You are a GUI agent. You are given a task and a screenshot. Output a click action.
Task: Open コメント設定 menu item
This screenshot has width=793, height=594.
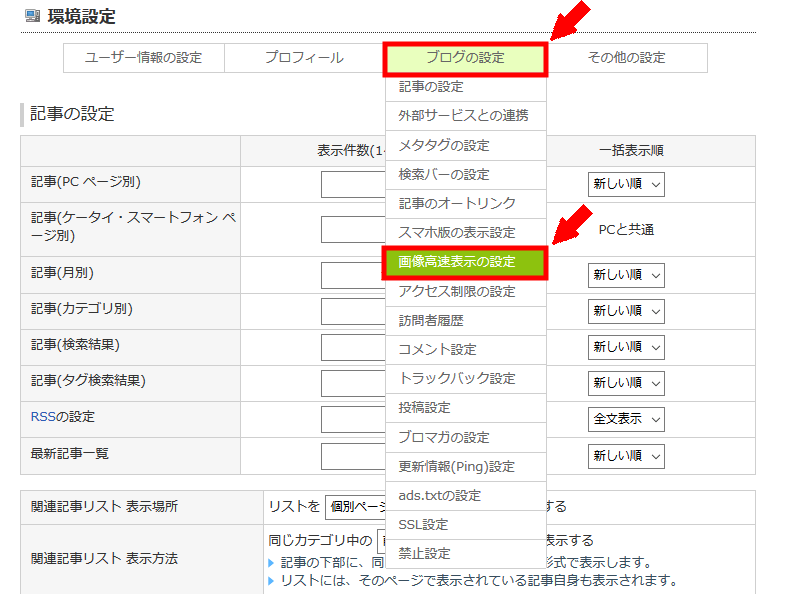(x=466, y=350)
